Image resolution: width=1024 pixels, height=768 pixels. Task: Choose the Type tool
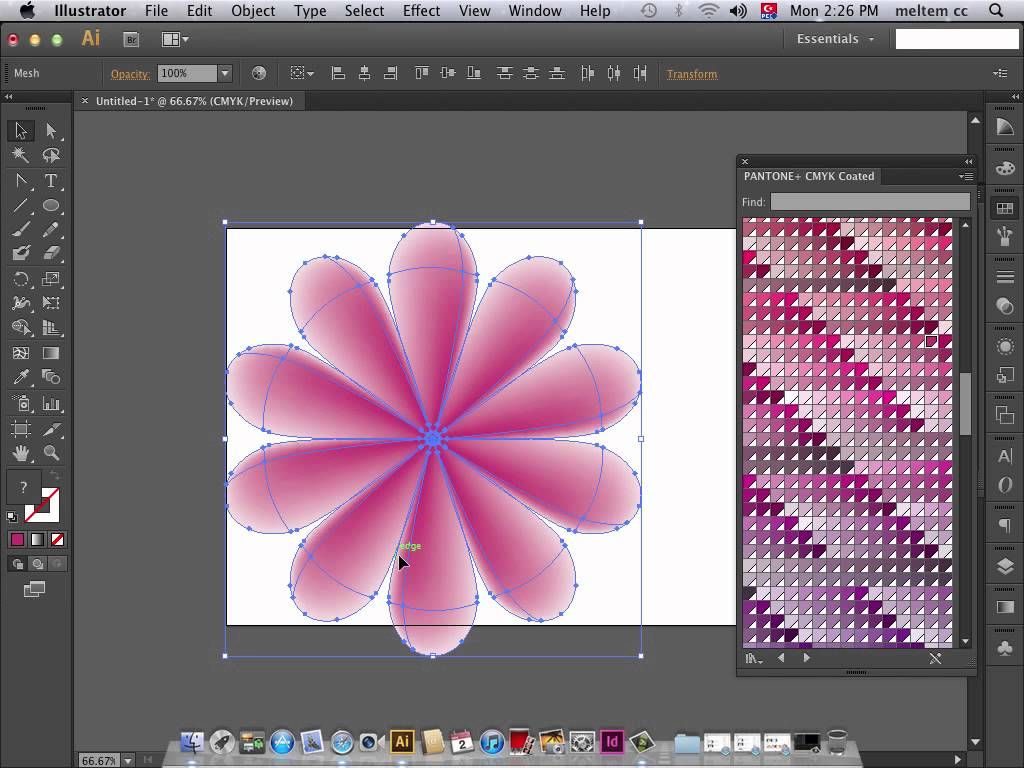(51, 180)
